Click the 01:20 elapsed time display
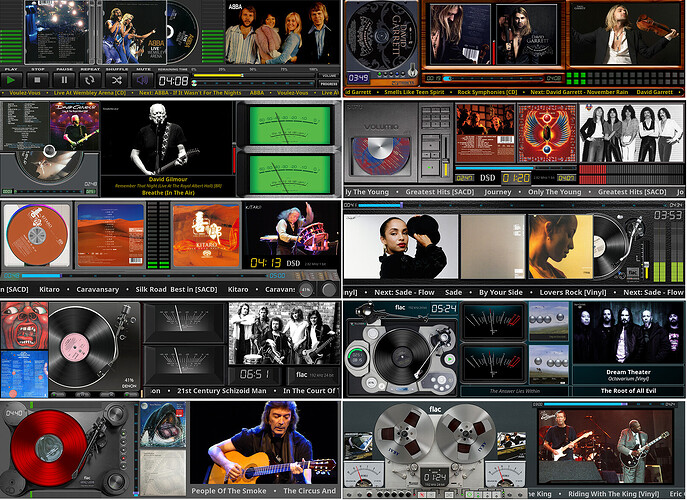 (x=516, y=178)
